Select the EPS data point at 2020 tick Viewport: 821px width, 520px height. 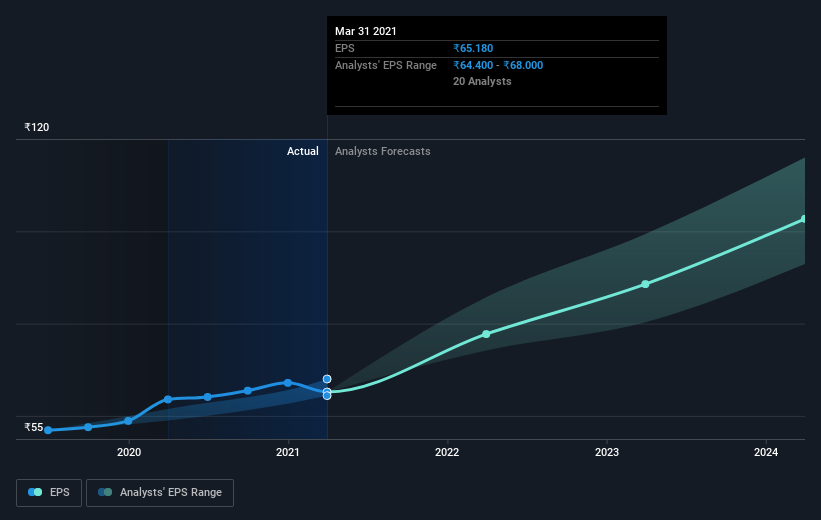coord(128,421)
